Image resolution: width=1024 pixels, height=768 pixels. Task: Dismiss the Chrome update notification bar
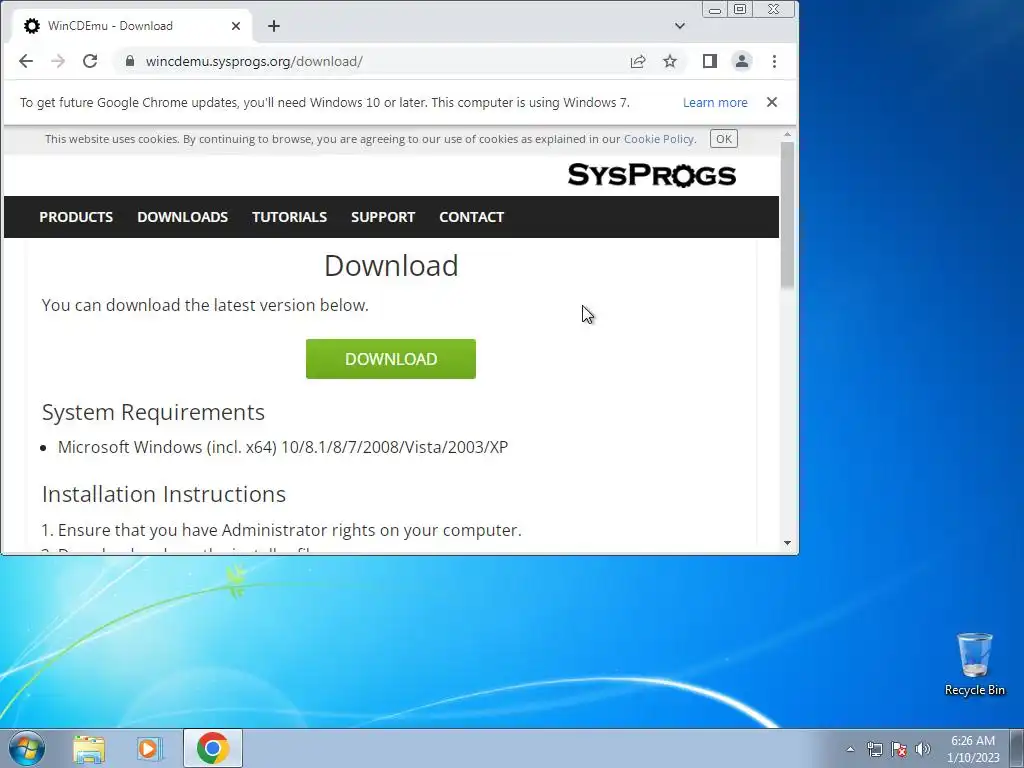tap(772, 102)
